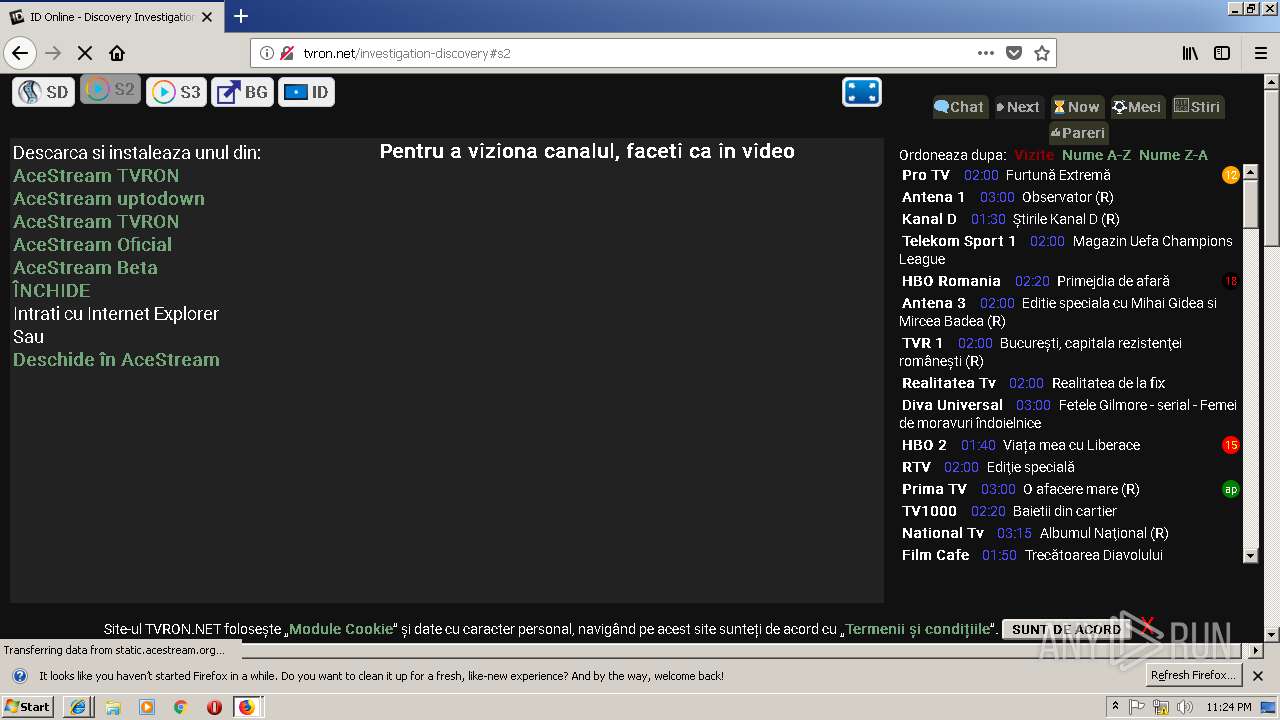Select the RTV channel

point(916,467)
